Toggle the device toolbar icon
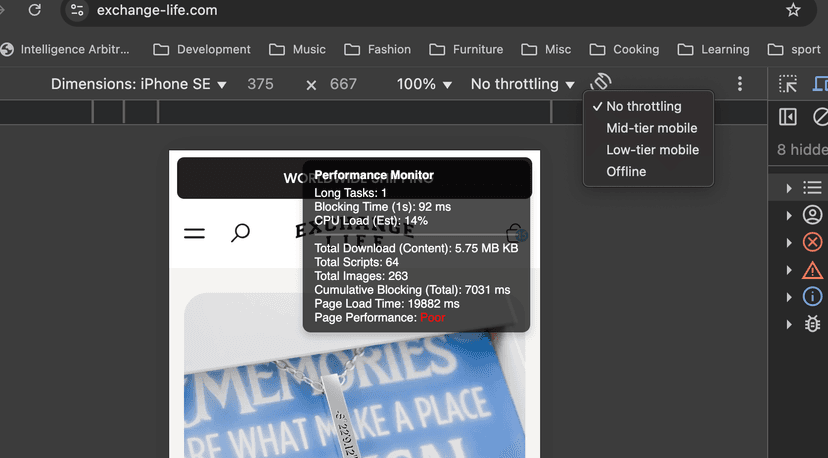Viewport: 828px width, 458px height. pos(820,84)
